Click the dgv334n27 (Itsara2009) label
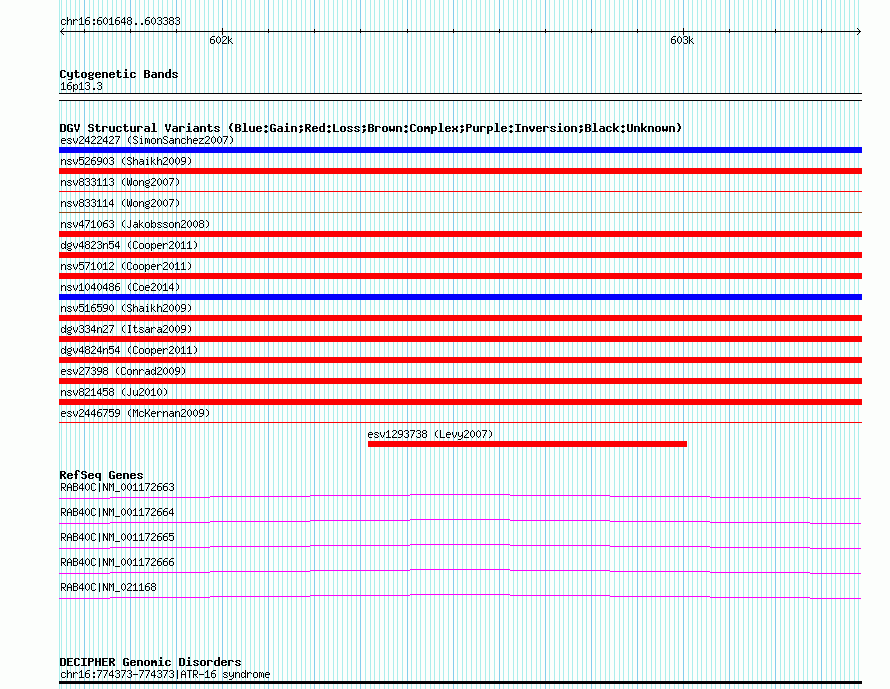The image size is (890, 689). point(126,329)
